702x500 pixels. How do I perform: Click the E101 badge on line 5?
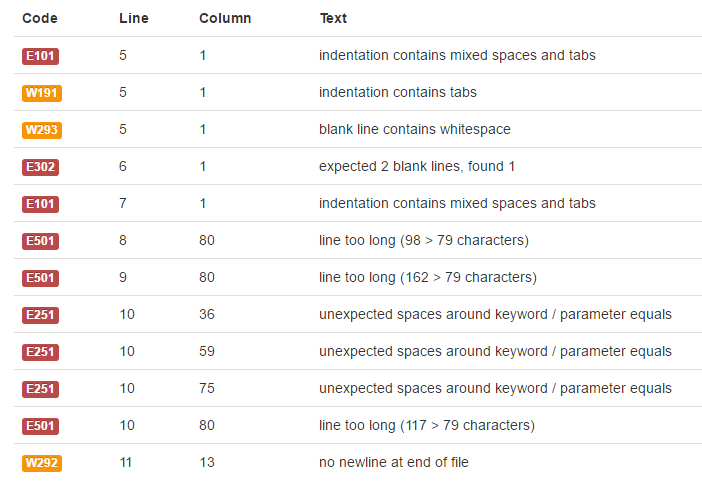click(40, 56)
